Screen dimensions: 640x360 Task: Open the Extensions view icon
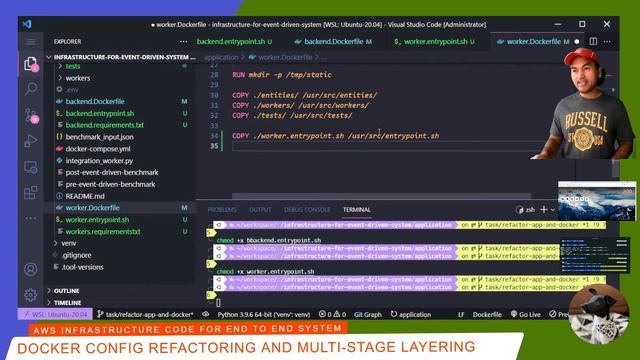click(31, 192)
